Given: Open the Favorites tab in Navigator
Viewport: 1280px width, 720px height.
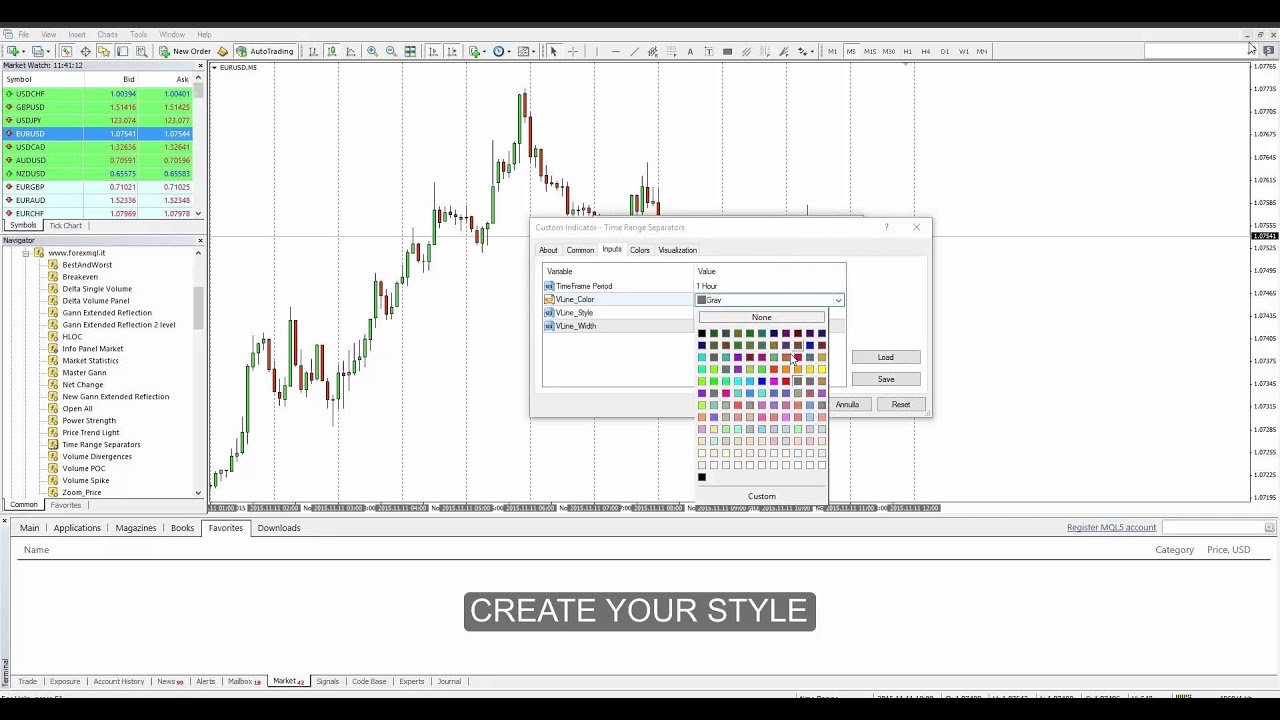Looking at the screenshot, I should 66,505.
